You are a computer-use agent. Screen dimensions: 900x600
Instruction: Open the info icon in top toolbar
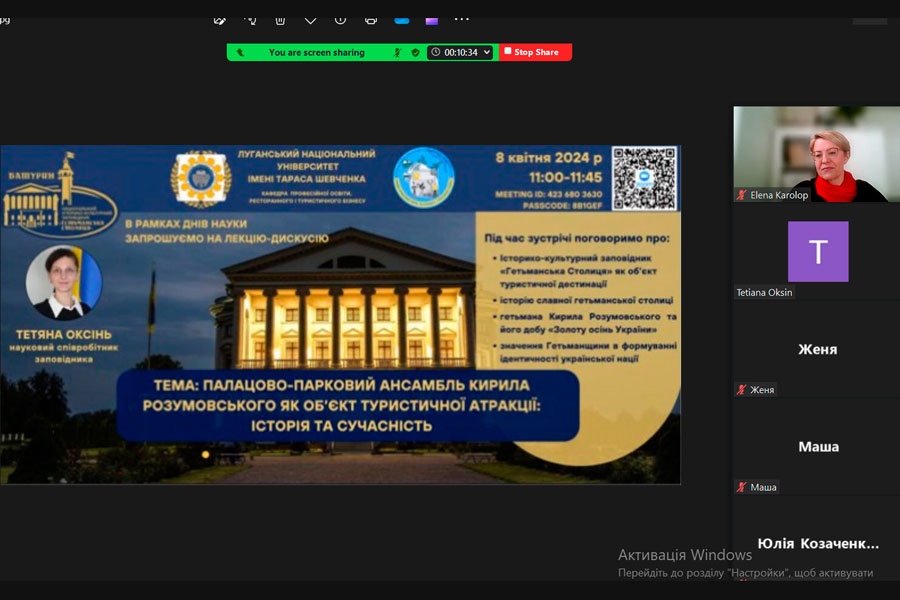pyautogui.click(x=340, y=20)
